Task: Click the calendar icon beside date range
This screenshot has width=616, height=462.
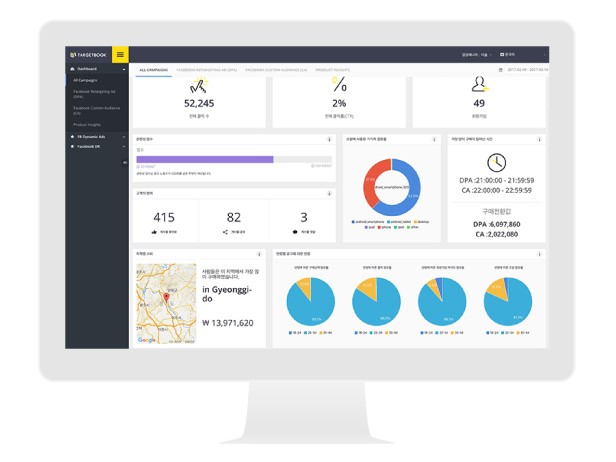Action: pyautogui.click(x=500, y=70)
